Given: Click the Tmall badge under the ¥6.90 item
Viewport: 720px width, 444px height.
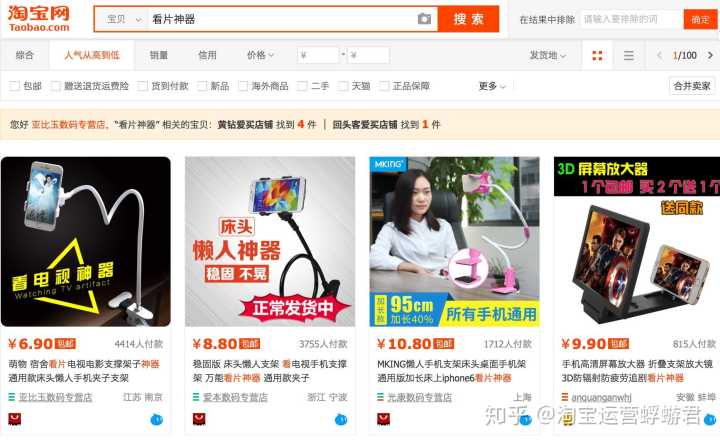Looking at the screenshot, I should coord(15,419).
